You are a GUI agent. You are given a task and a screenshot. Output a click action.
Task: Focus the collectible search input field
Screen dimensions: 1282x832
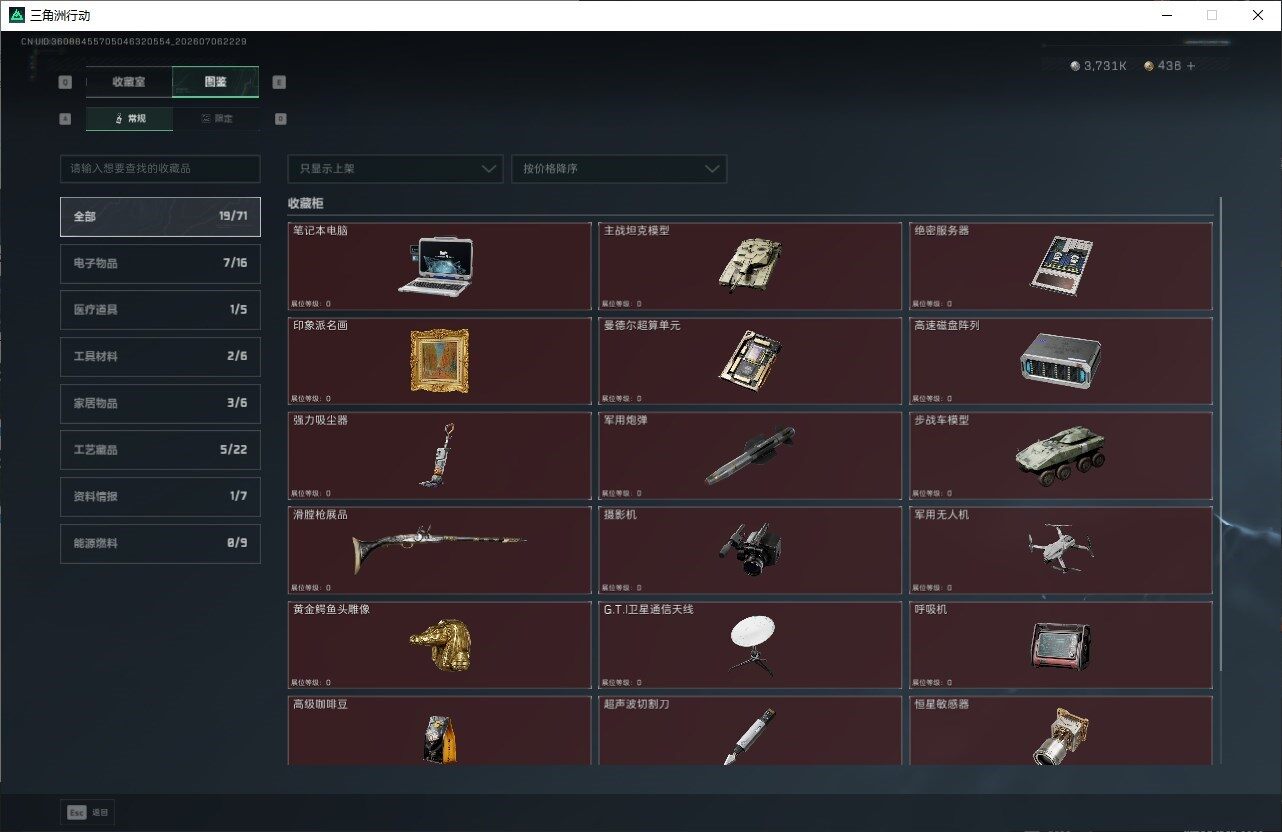pos(160,169)
